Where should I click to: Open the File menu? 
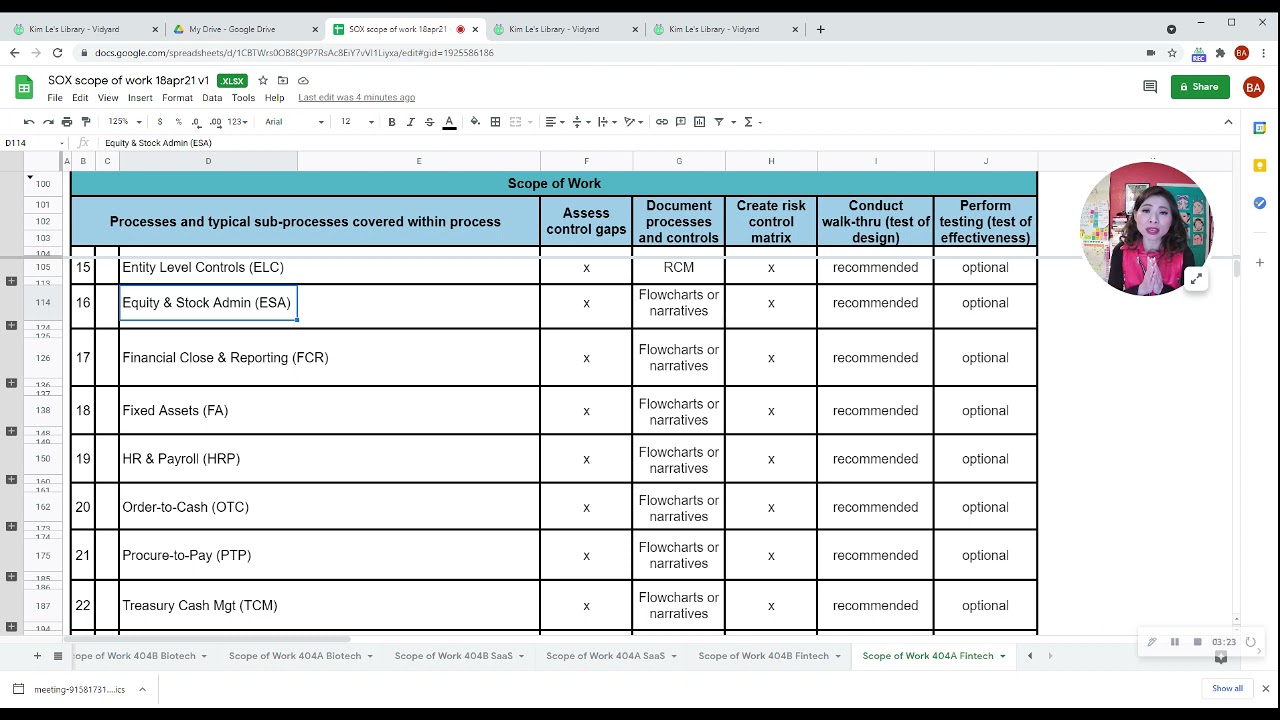[55, 98]
